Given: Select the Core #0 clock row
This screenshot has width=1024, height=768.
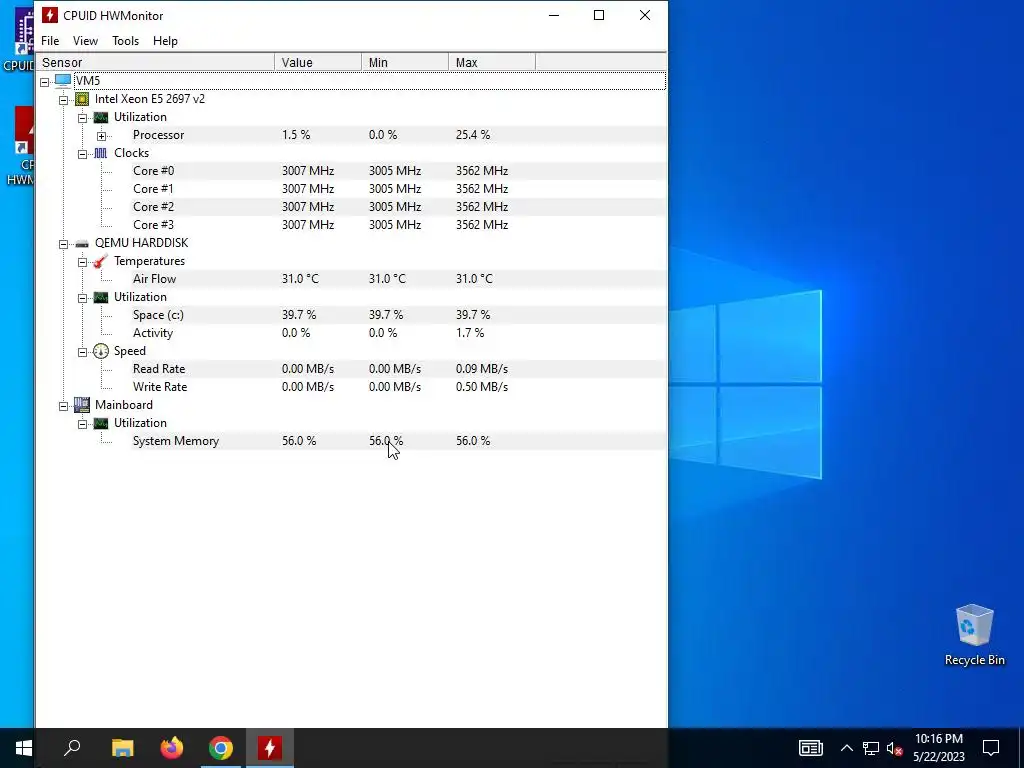Looking at the screenshot, I should point(398,170).
